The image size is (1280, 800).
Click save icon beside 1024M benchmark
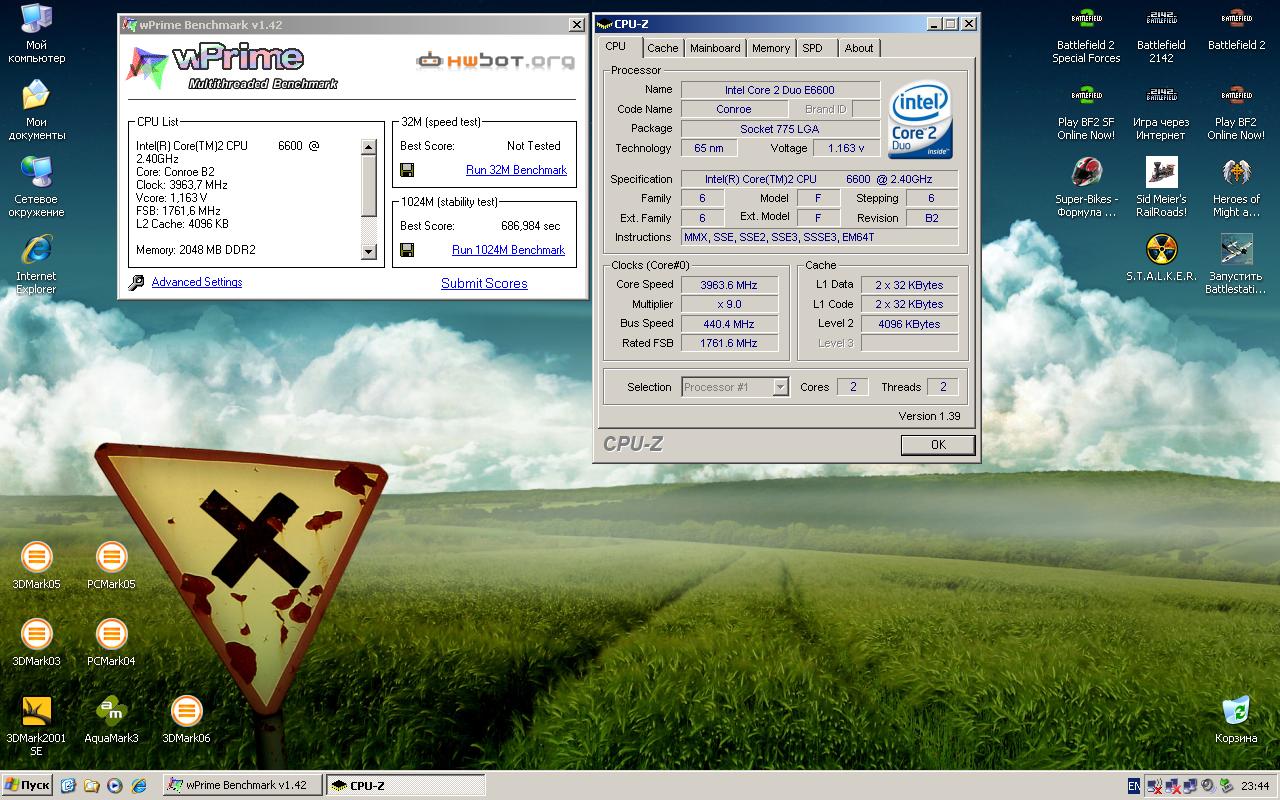click(407, 250)
